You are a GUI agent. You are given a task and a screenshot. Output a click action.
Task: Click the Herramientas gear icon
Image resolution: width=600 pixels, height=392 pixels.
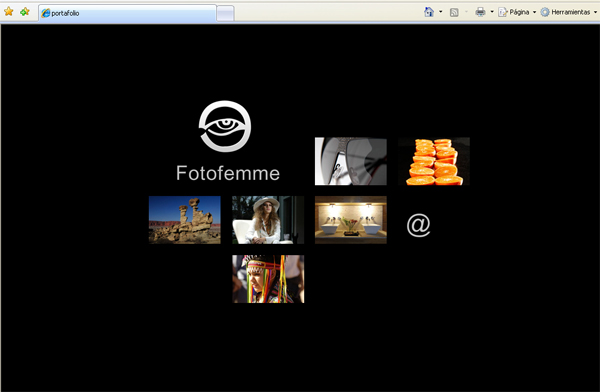(545, 12)
